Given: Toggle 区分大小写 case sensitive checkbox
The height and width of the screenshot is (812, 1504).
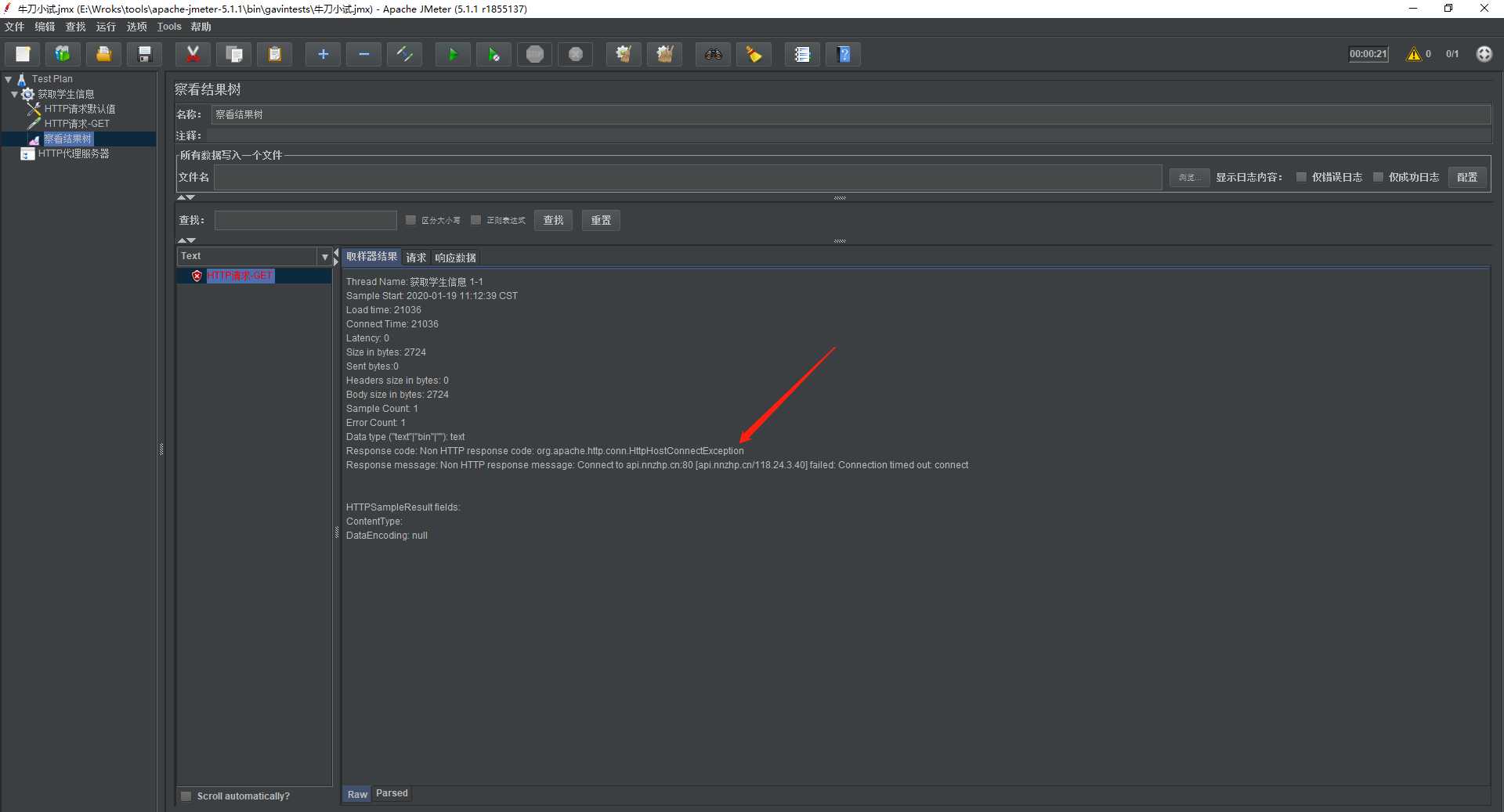Looking at the screenshot, I should coord(410,220).
